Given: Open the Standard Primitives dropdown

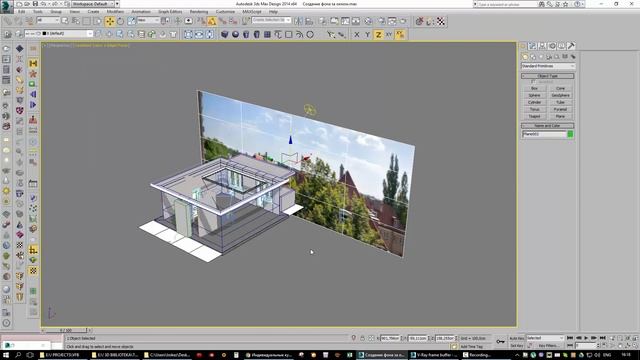Looking at the screenshot, I should point(548,66).
